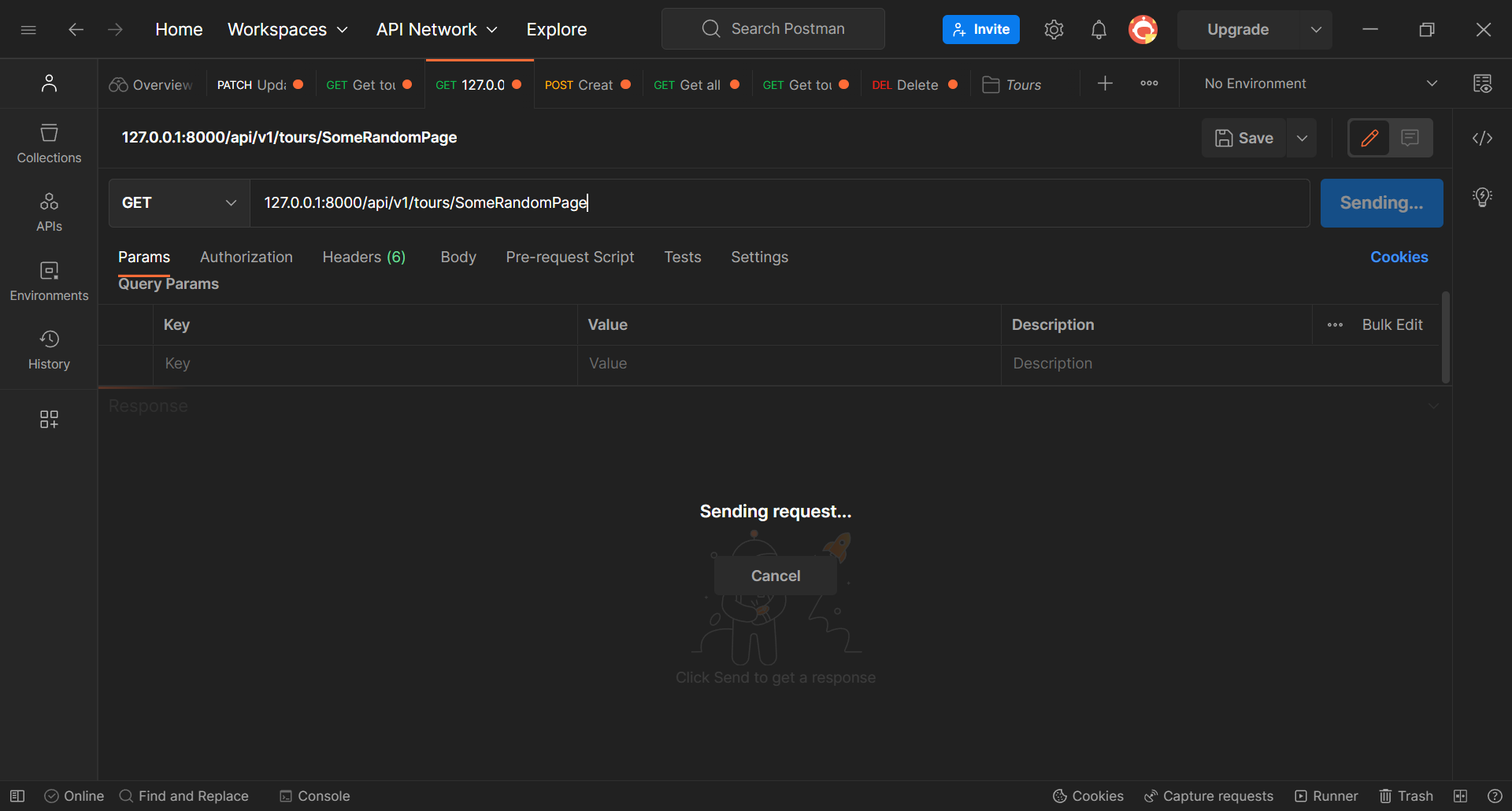The image size is (1512, 811).
Task: Open the Upgrade dropdown arrow
Action: point(1316,30)
